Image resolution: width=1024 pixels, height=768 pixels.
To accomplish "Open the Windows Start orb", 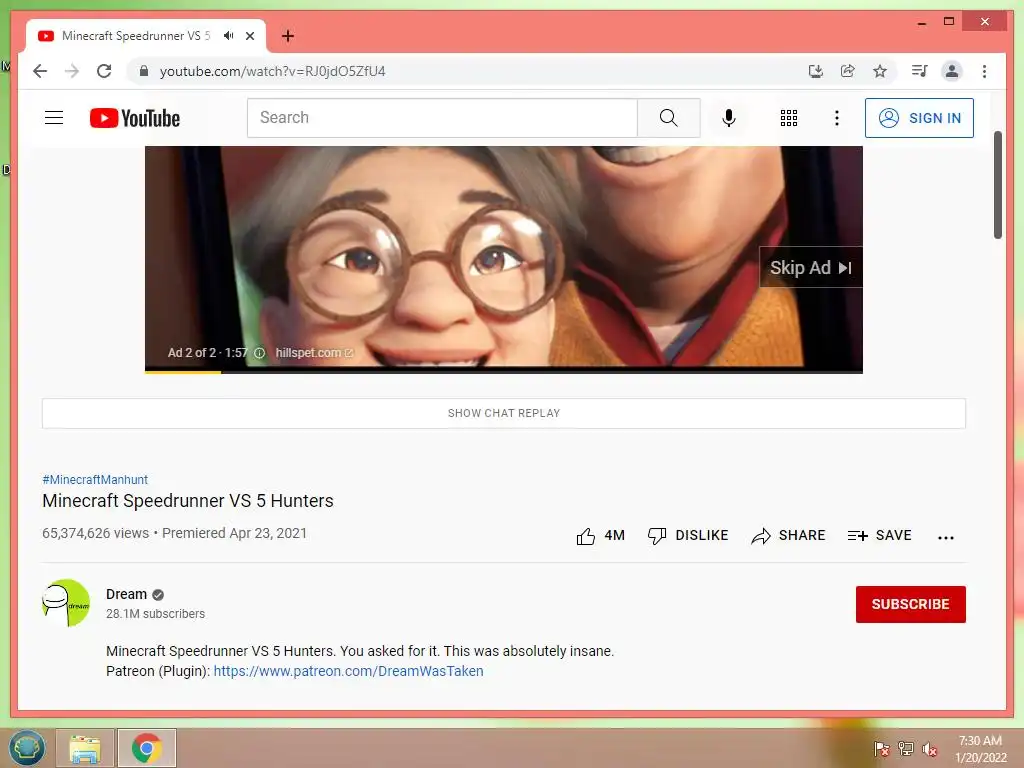I will (27, 748).
